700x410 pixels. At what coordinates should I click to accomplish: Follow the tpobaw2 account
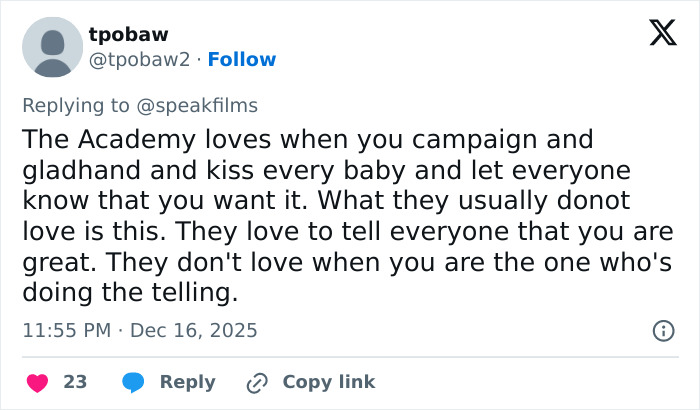[242, 60]
